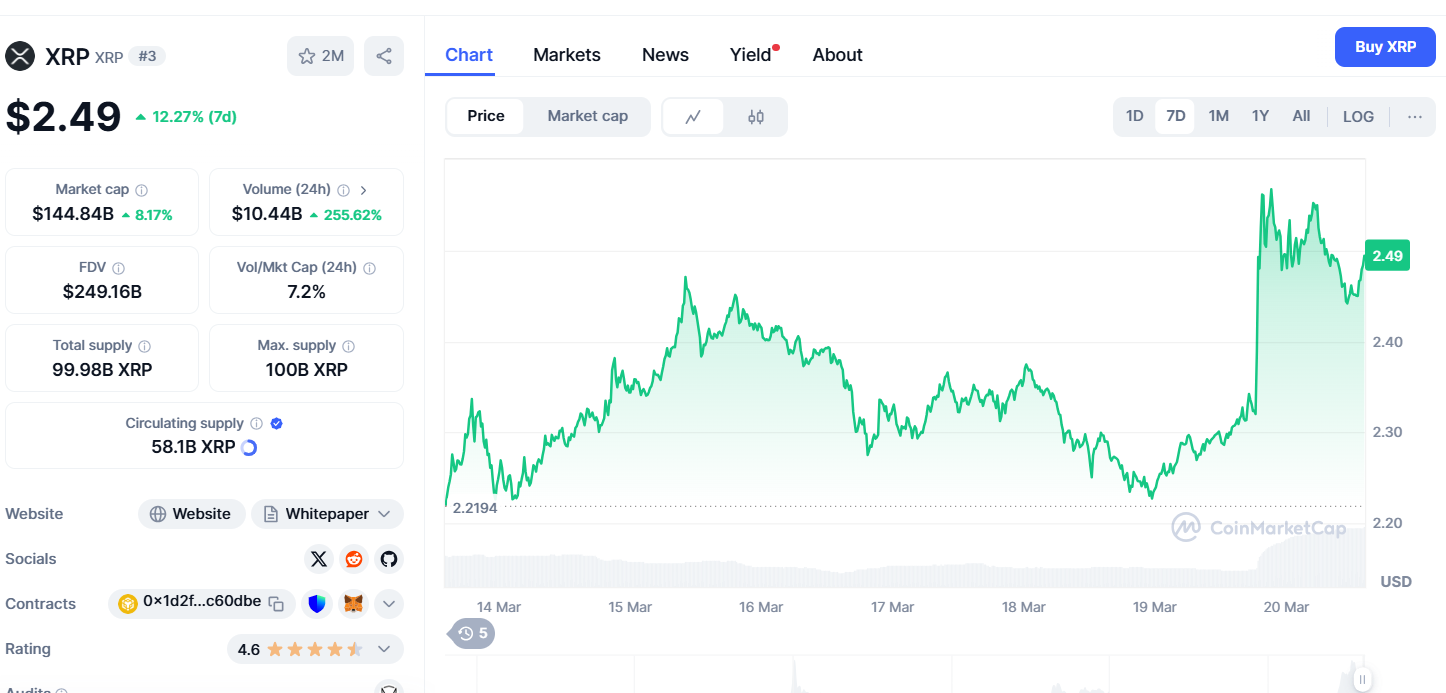
Task: Set chart range to 1D
Action: point(1134,116)
